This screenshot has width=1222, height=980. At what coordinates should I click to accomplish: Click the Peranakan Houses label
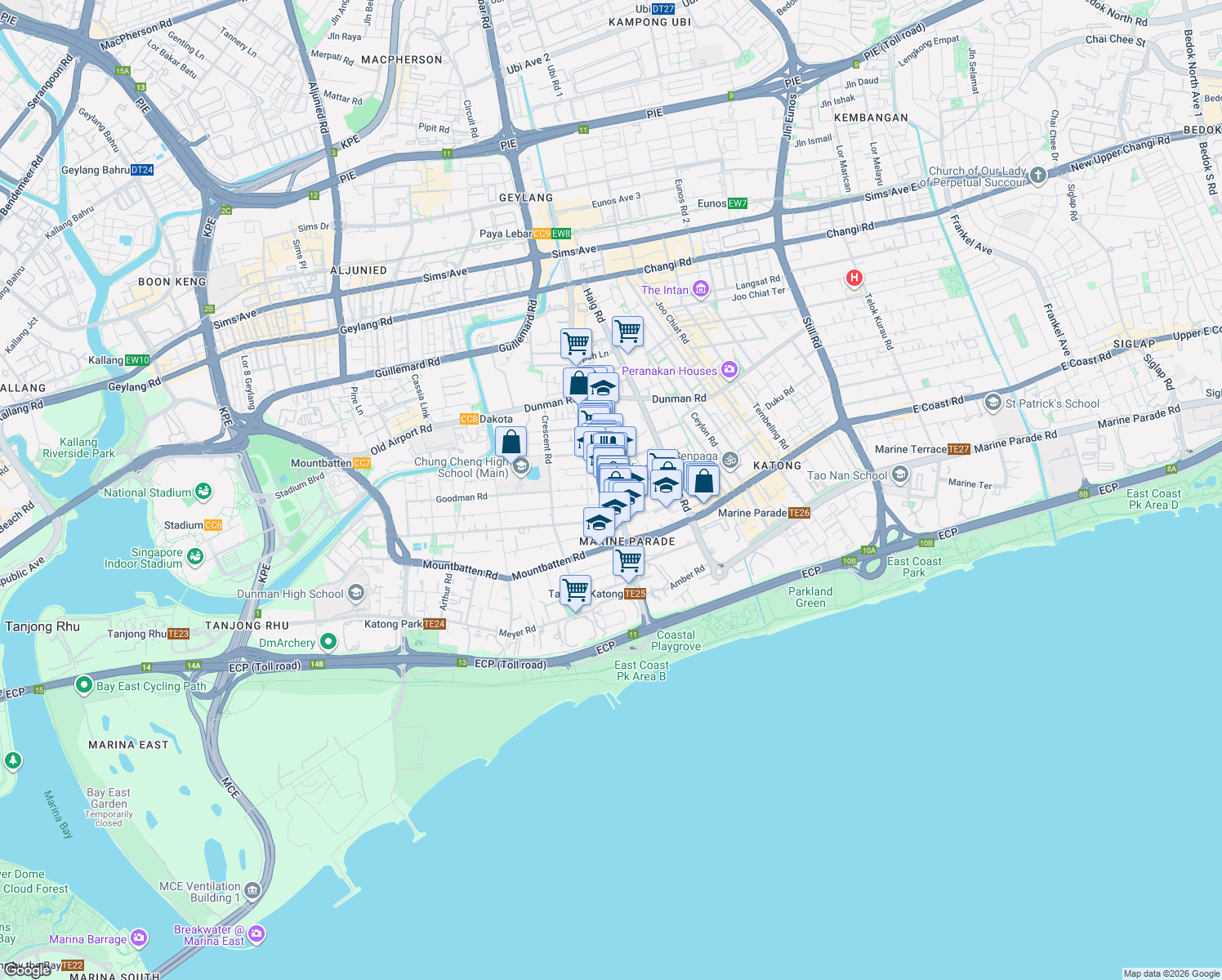(669, 371)
